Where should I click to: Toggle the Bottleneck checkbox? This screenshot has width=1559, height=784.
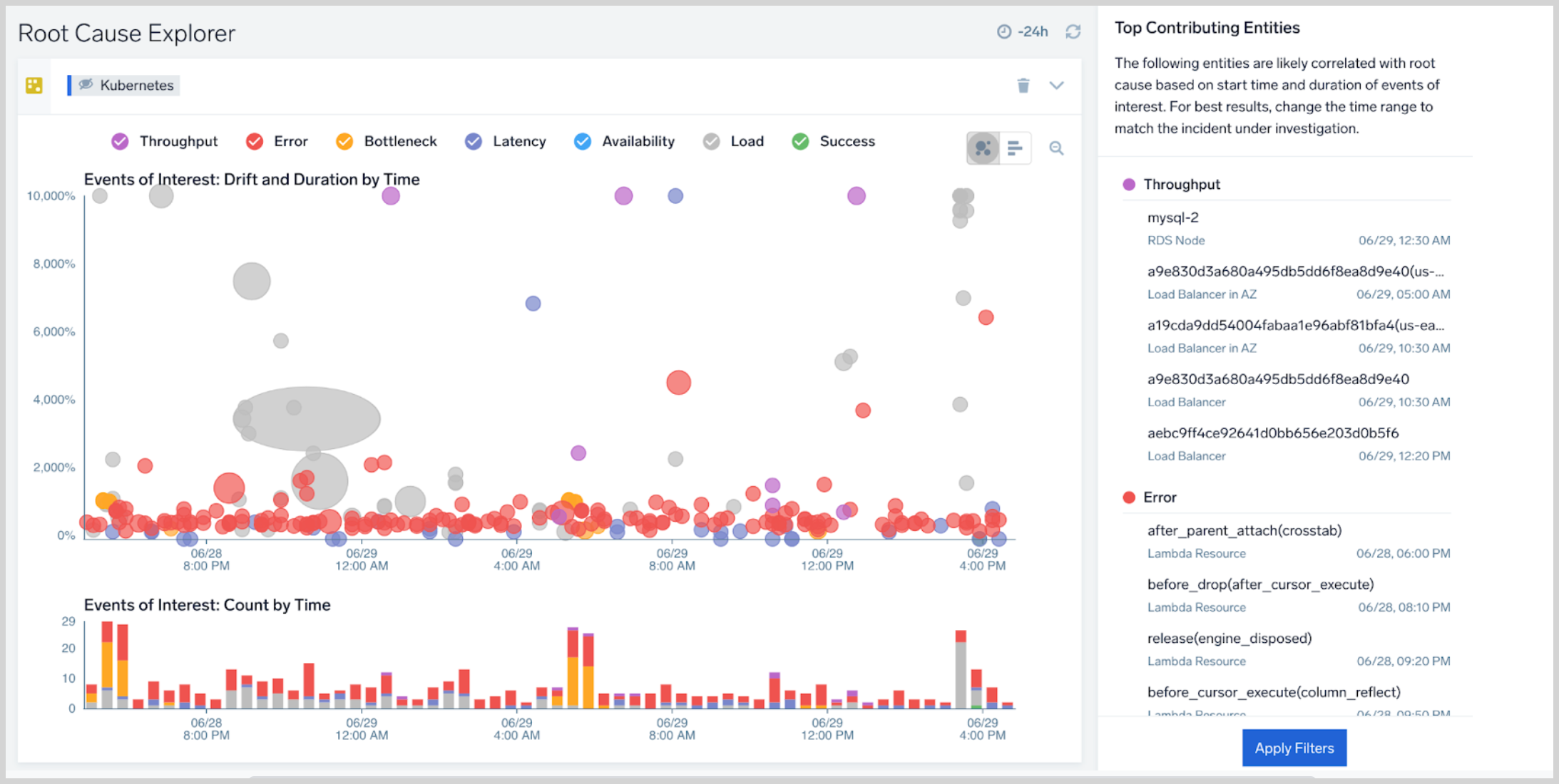(344, 141)
